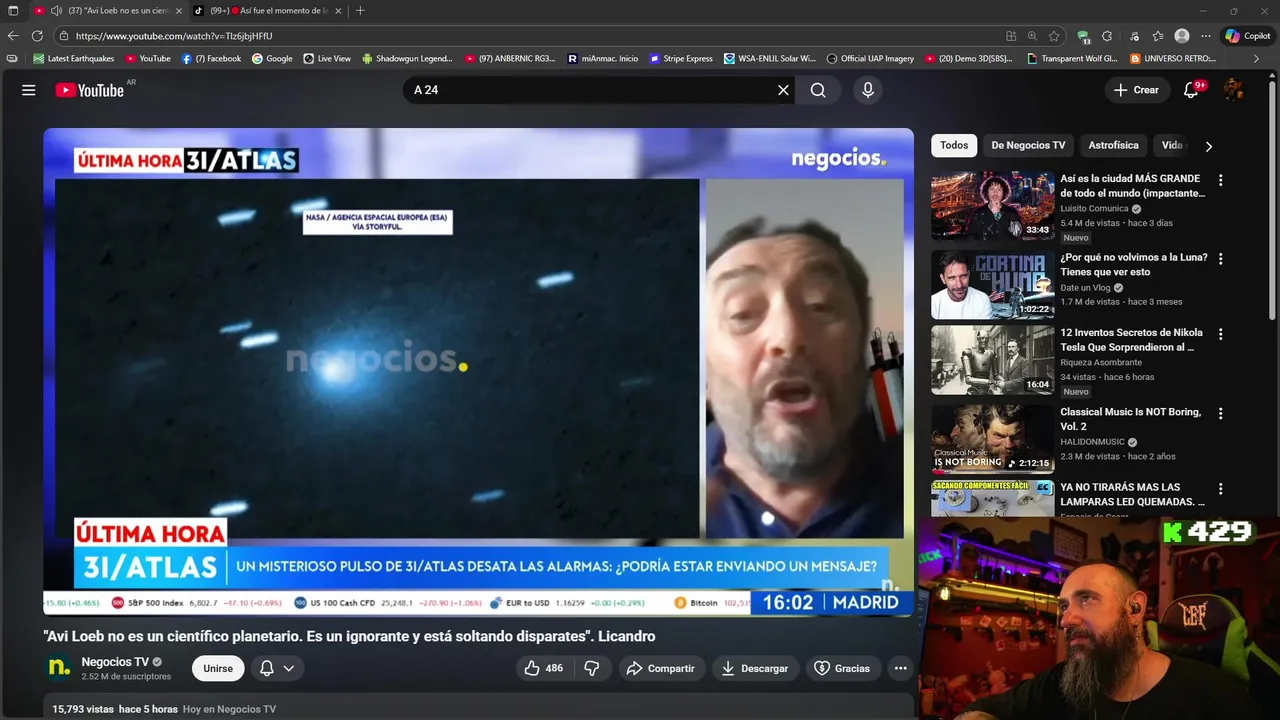The image size is (1280, 720).
Task: Play the Nikola Tesla inventions thumbnail
Action: tap(992, 360)
